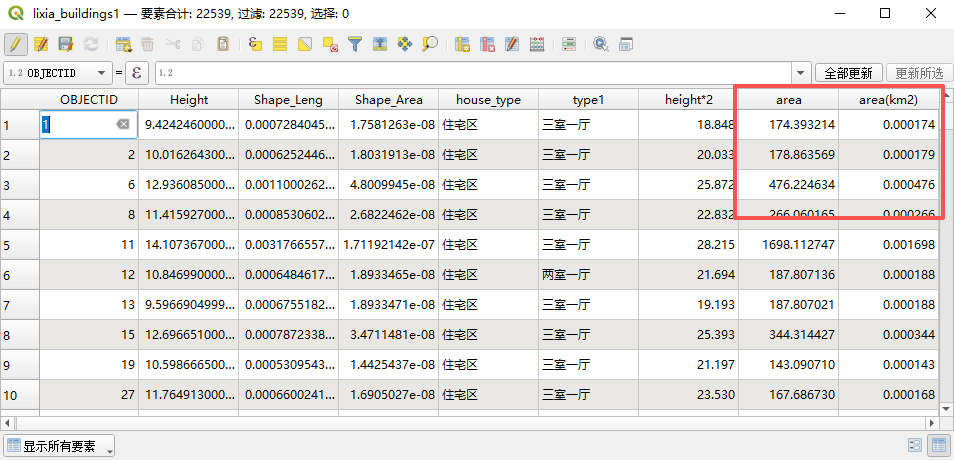Click into the expression input box
The image size is (954, 460).
click(474, 73)
